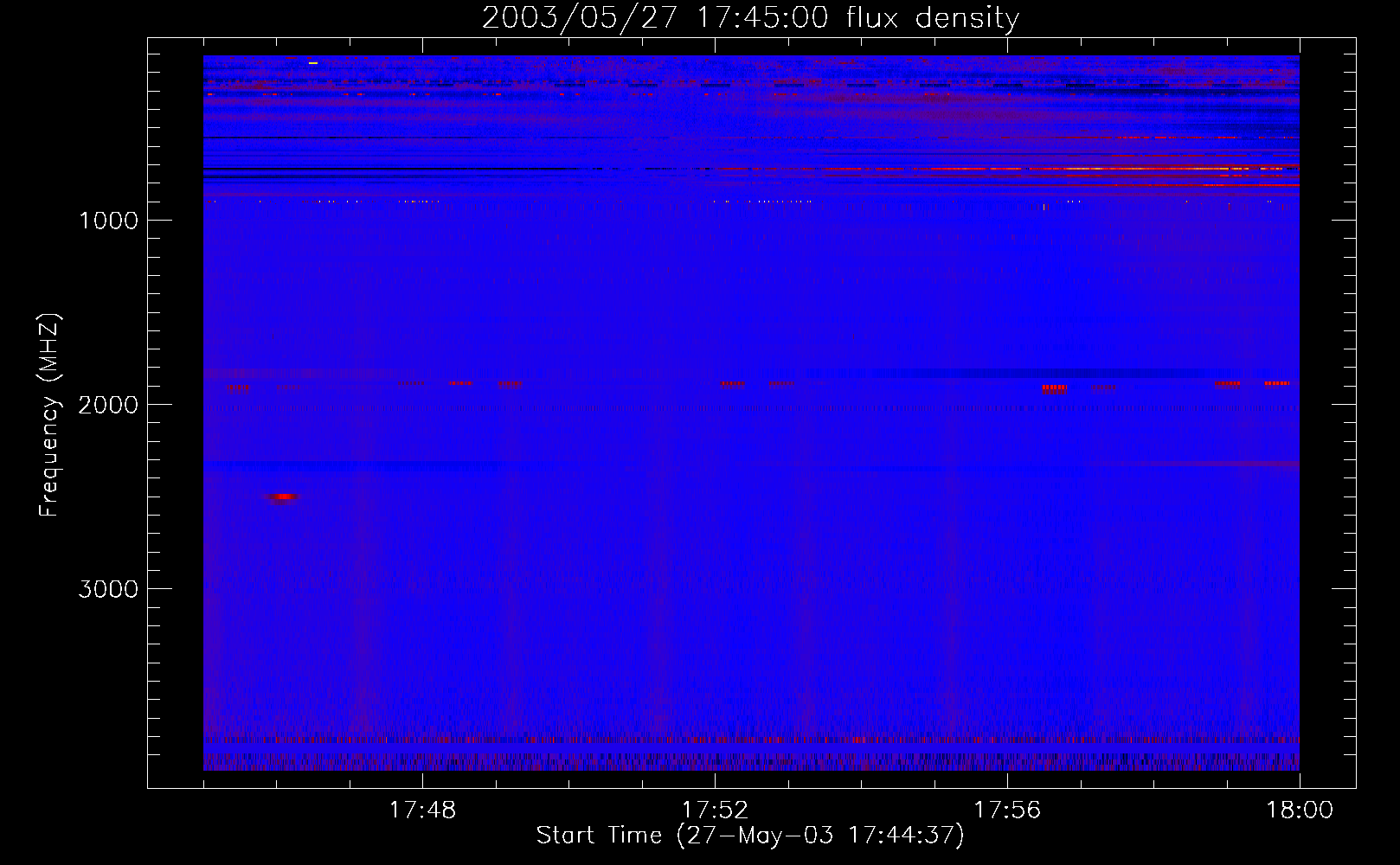Click the 3000 frequency axis value
The image size is (1400, 865).
(x=108, y=589)
